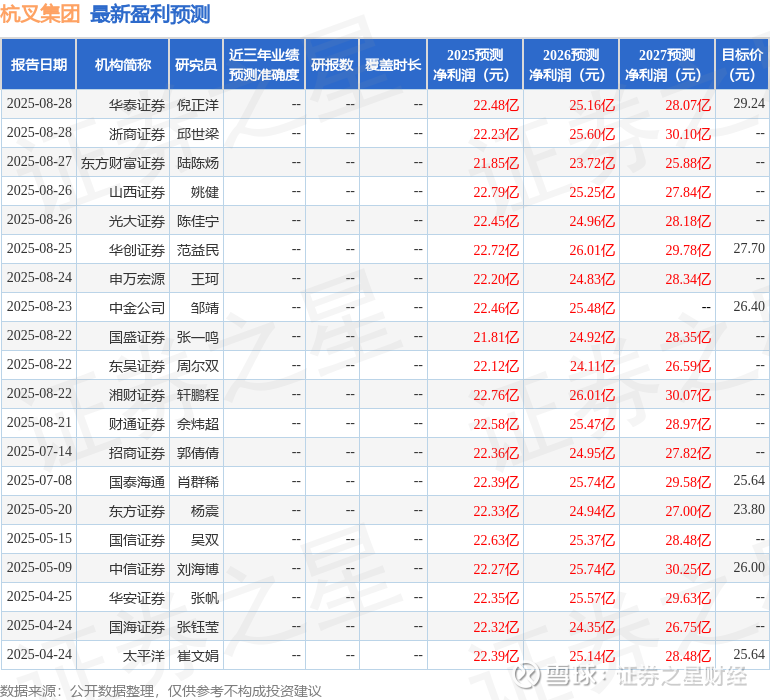Click researcher name 郭倩倩
The image size is (770, 700).
click(x=198, y=453)
